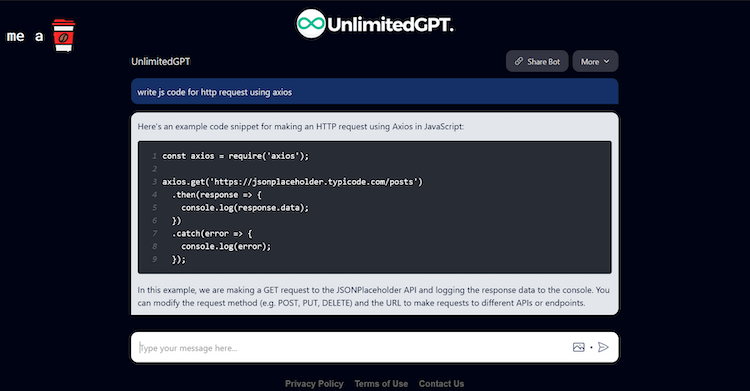750x391 pixels.
Task: Click the Share Bot button
Action: pos(537,61)
